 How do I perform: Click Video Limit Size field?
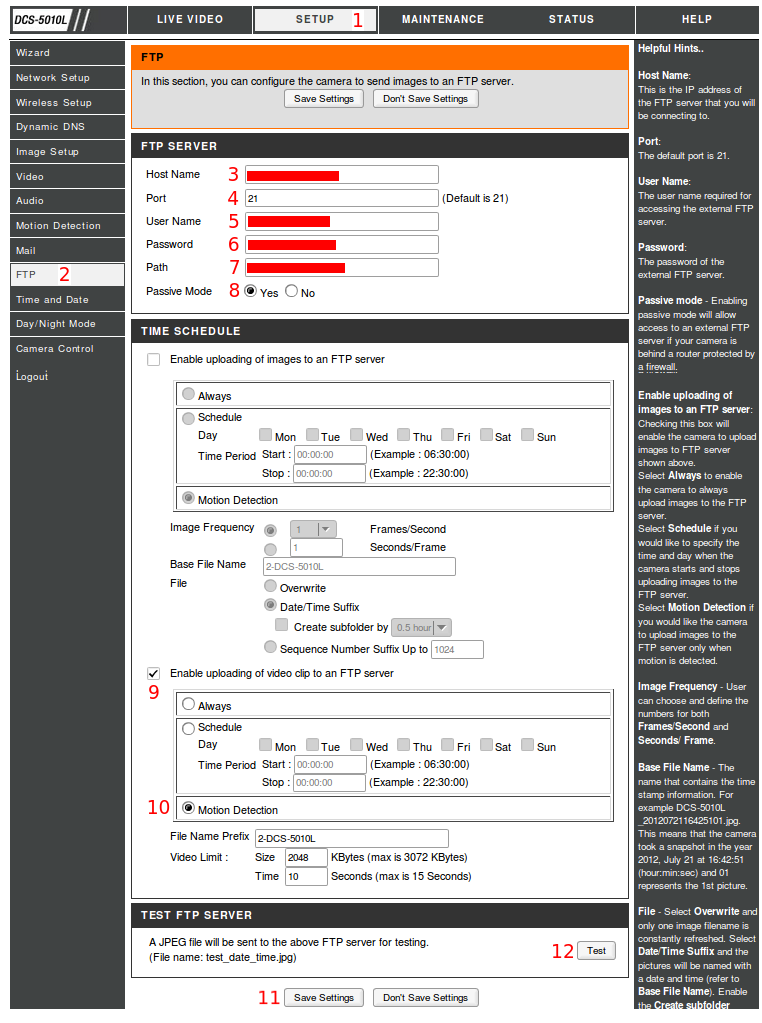307,857
